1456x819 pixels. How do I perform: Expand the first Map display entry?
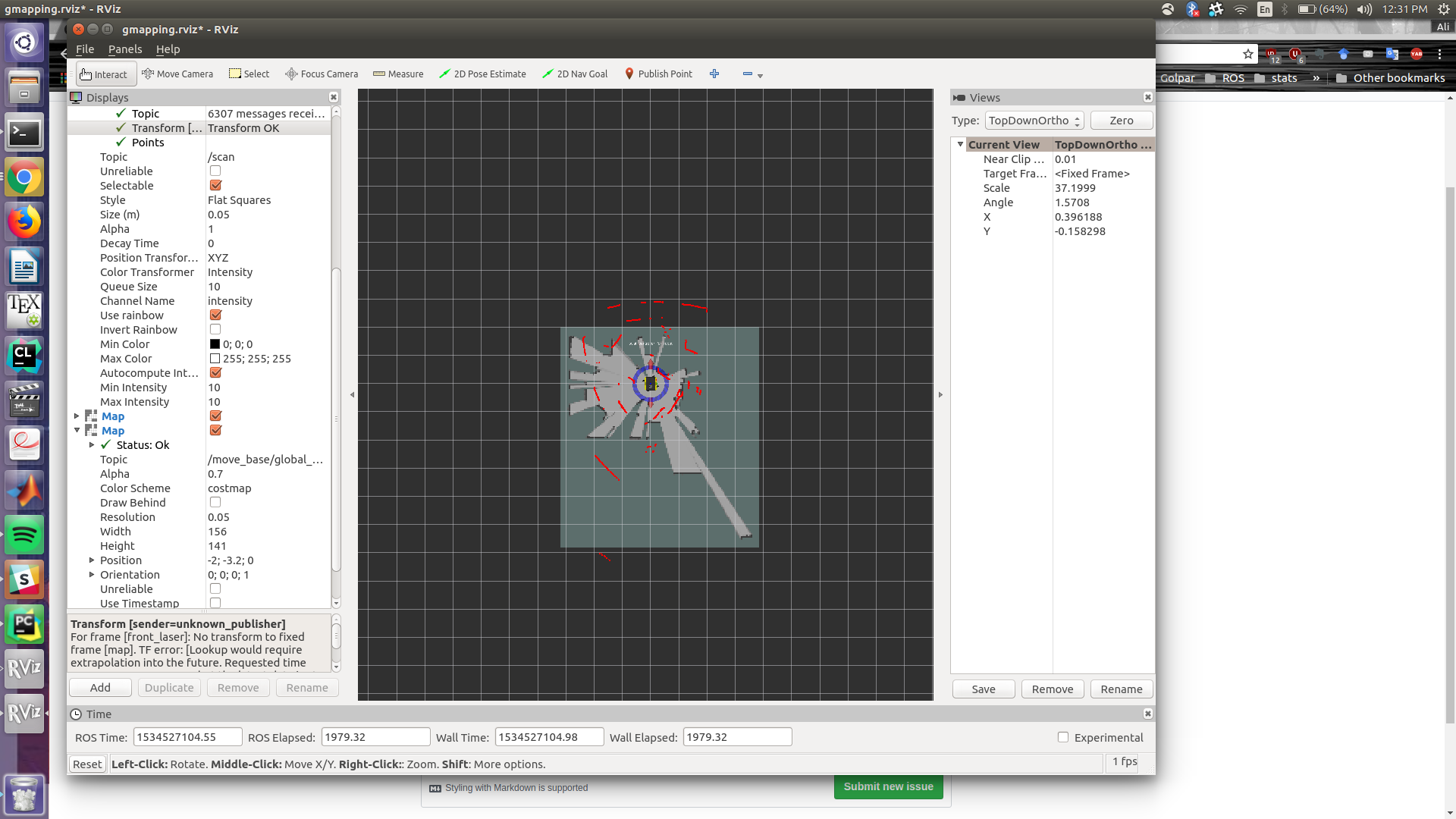77,416
